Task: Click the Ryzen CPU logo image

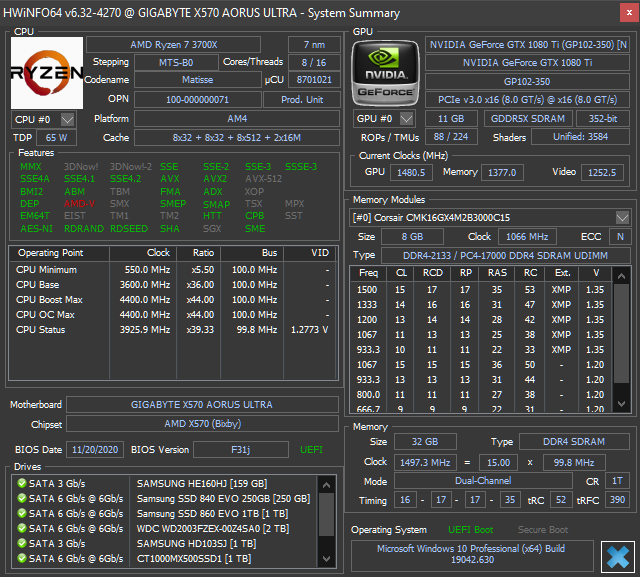Action: 47,73
